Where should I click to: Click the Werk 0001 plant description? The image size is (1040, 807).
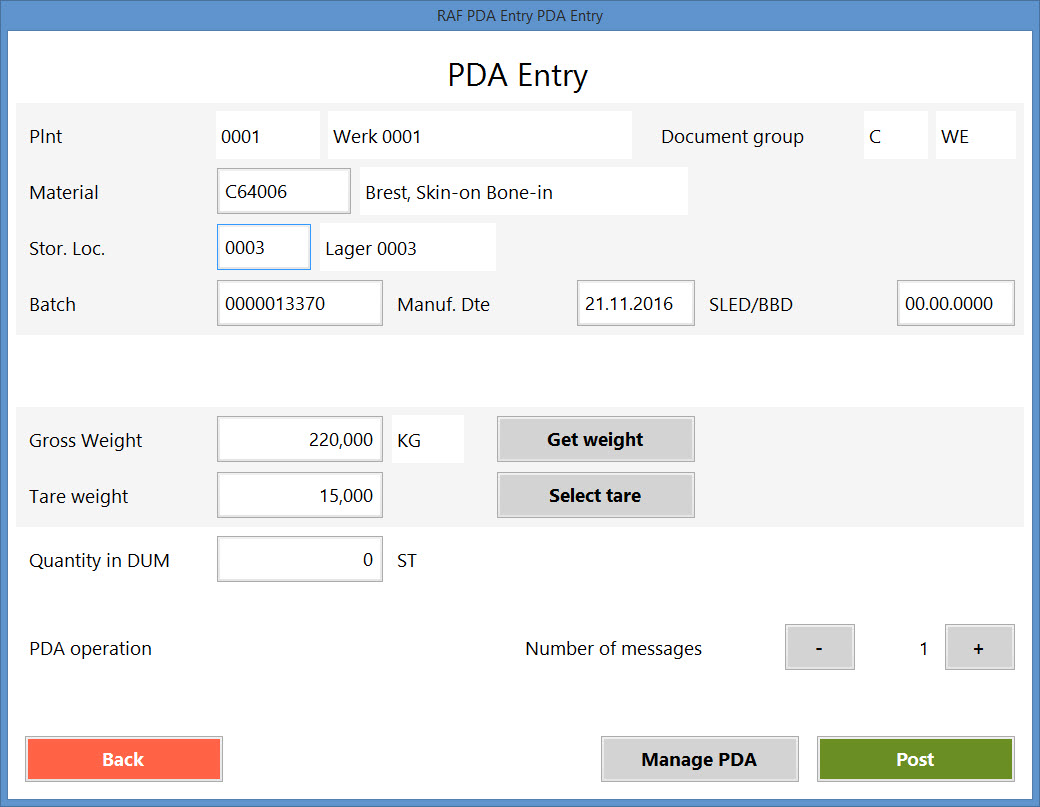click(x=479, y=136)
